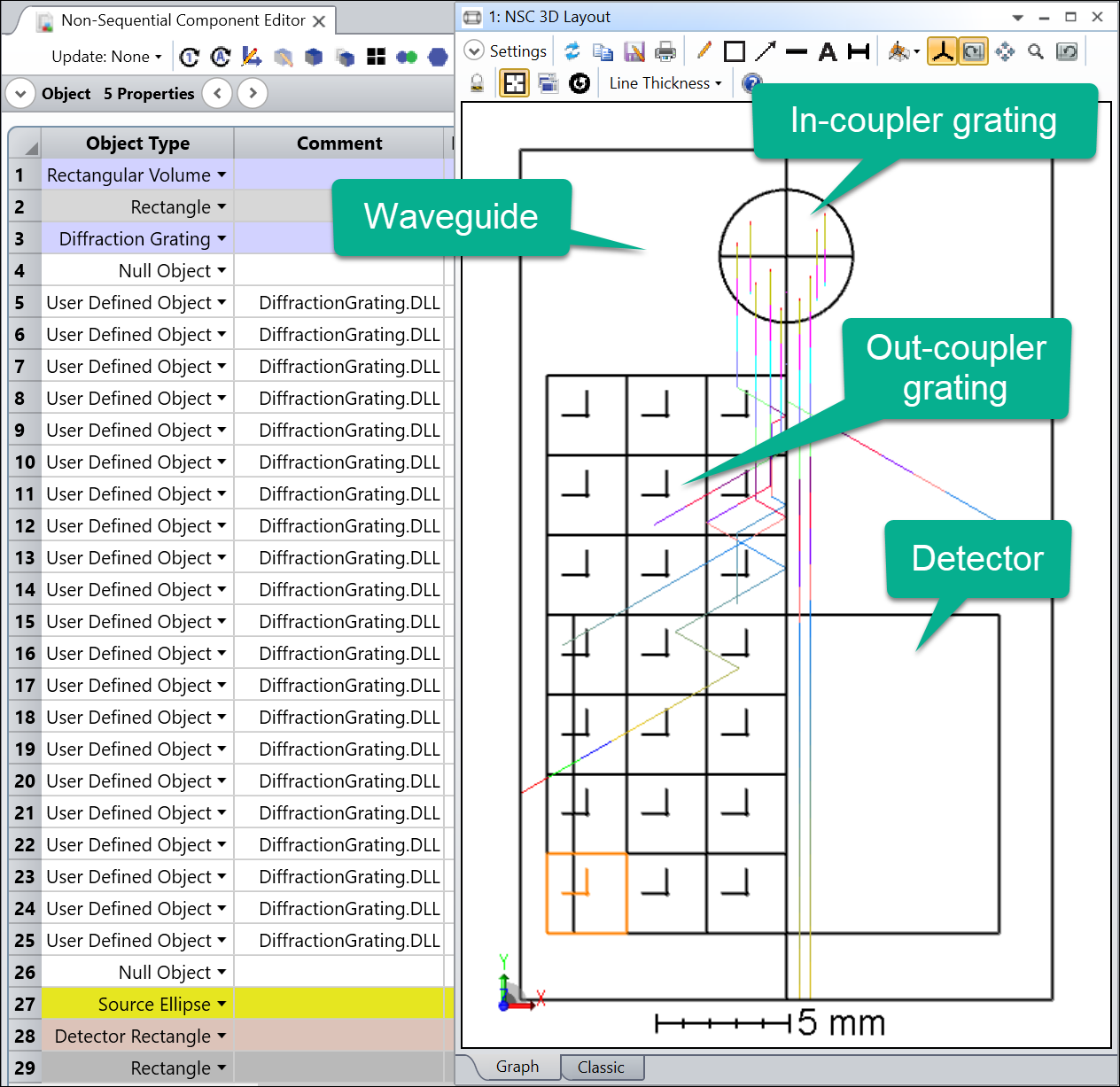Viewport: 1120px width, 1087px height.
Task: Open the Line Thickness dropdown
Action: (x=665, y=83)
